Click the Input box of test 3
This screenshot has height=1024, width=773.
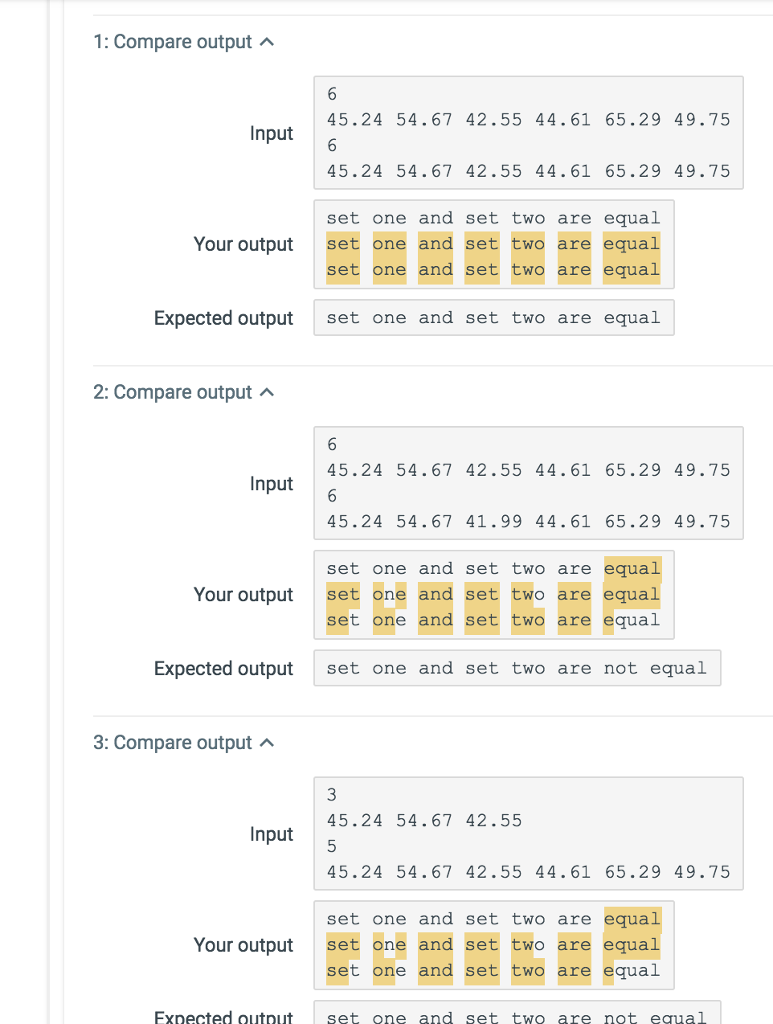[x=528, y=833]
